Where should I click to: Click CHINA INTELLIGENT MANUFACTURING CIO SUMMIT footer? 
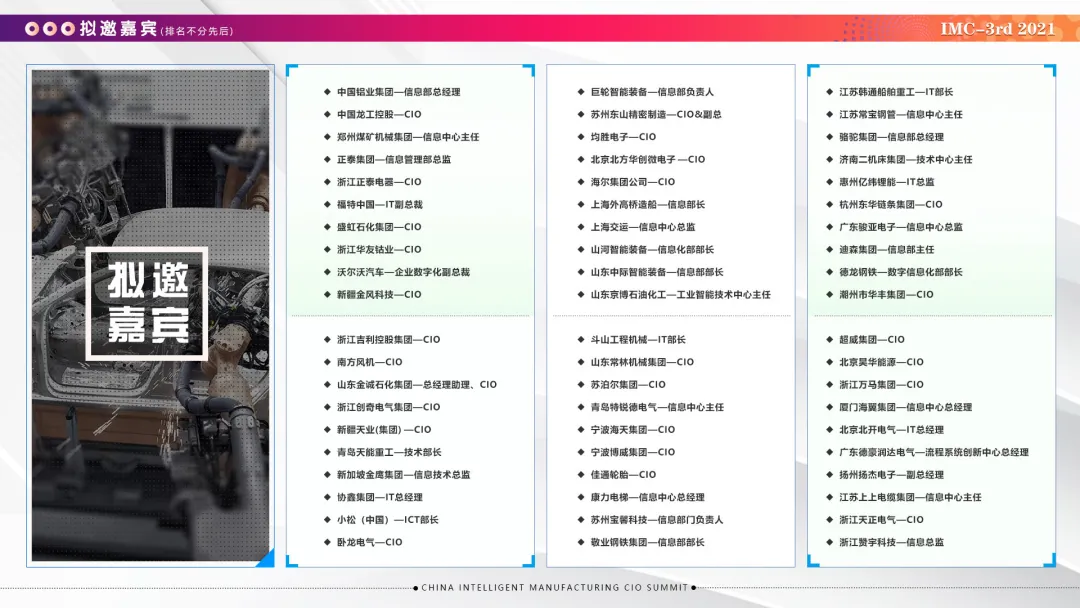tap(554, 587)
